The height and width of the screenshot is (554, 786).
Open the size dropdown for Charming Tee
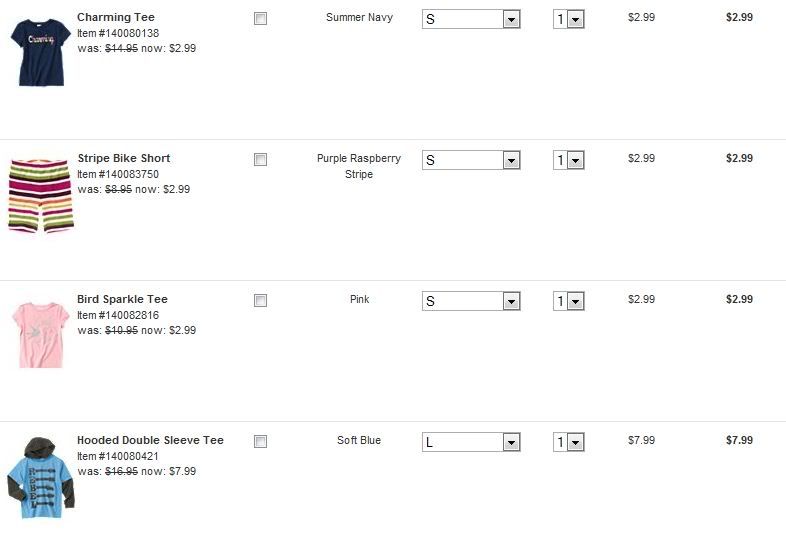coord(471,19)
